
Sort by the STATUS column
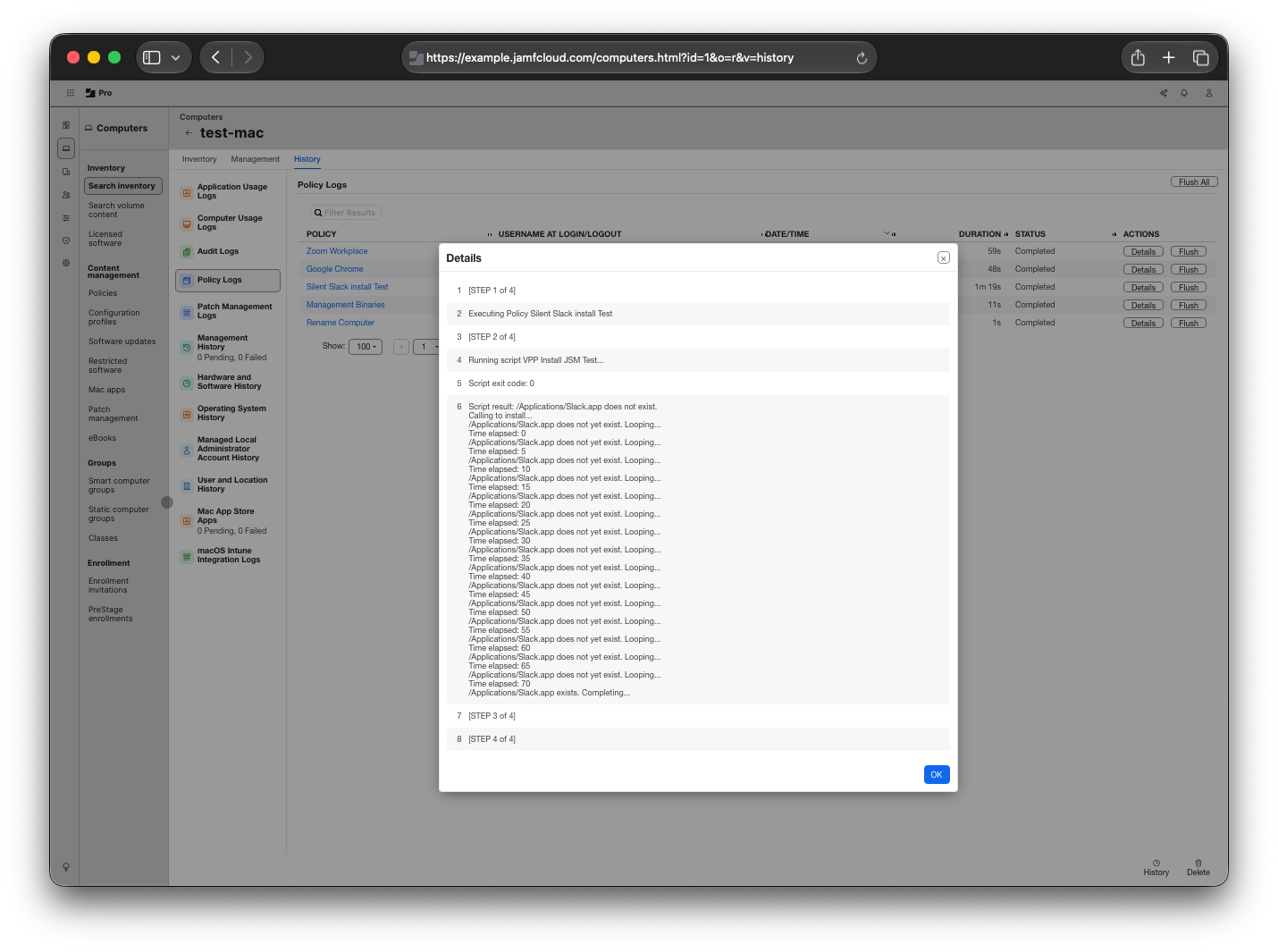[1030, 234]
